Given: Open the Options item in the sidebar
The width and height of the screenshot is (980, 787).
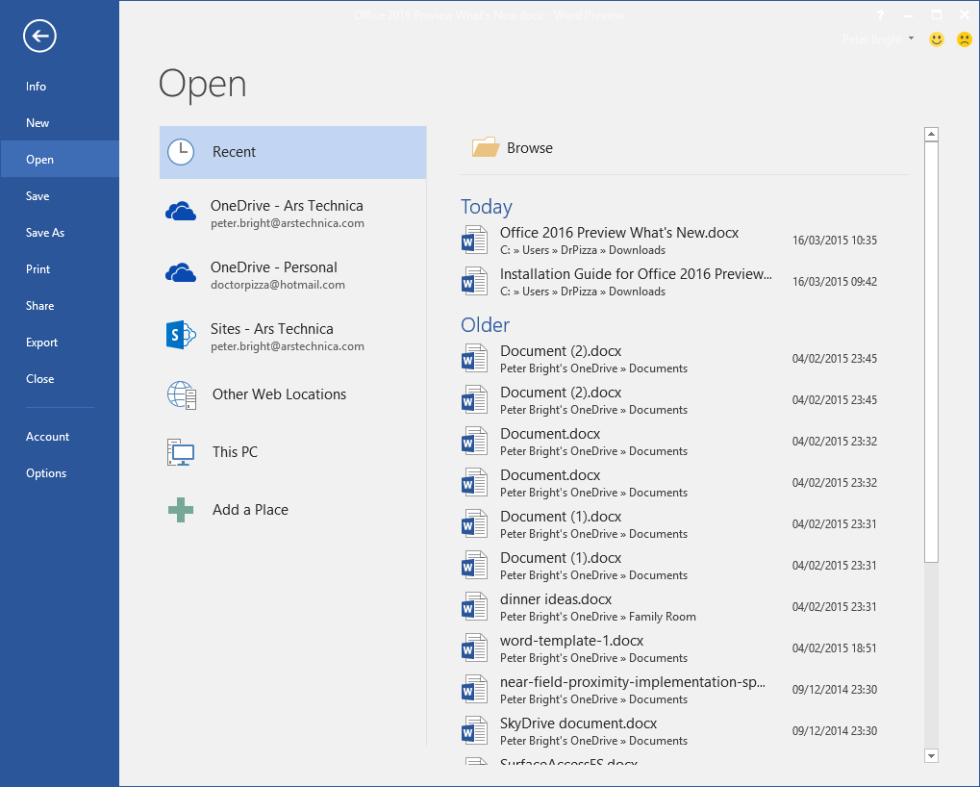Looking at the screenshot, I should click(x=46, y=473).
